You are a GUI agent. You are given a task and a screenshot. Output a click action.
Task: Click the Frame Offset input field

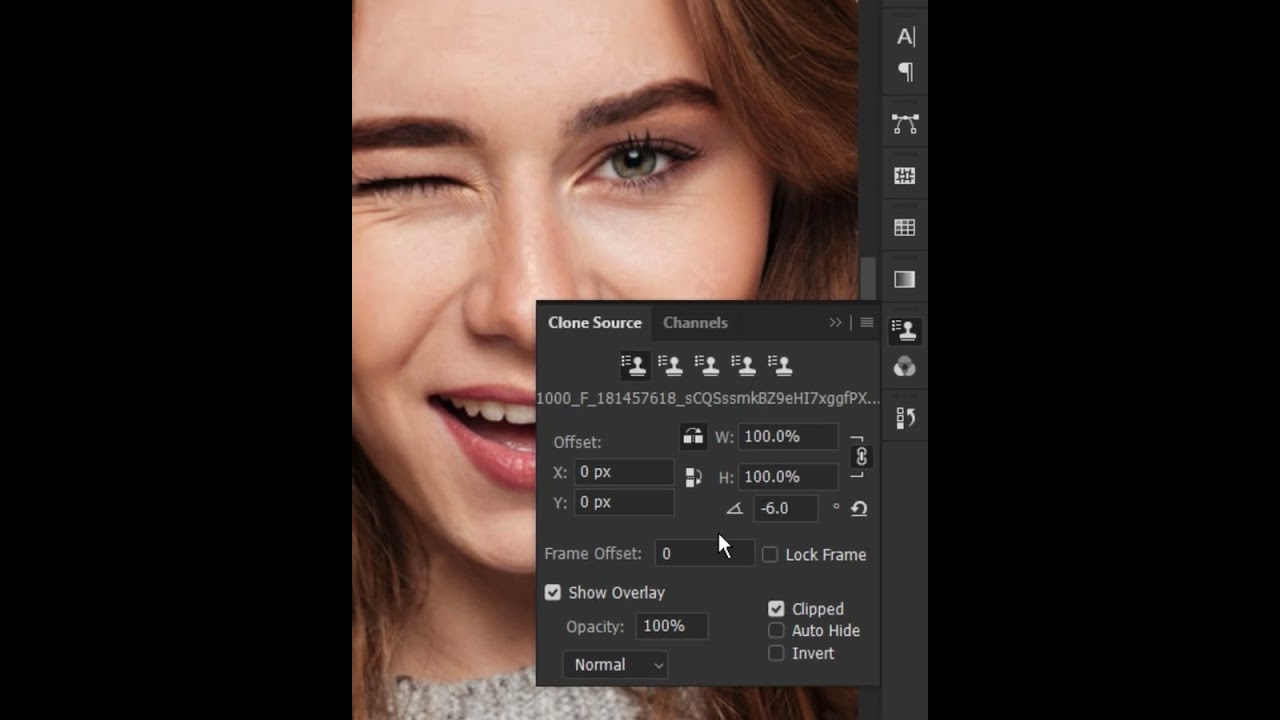point(704,553)
